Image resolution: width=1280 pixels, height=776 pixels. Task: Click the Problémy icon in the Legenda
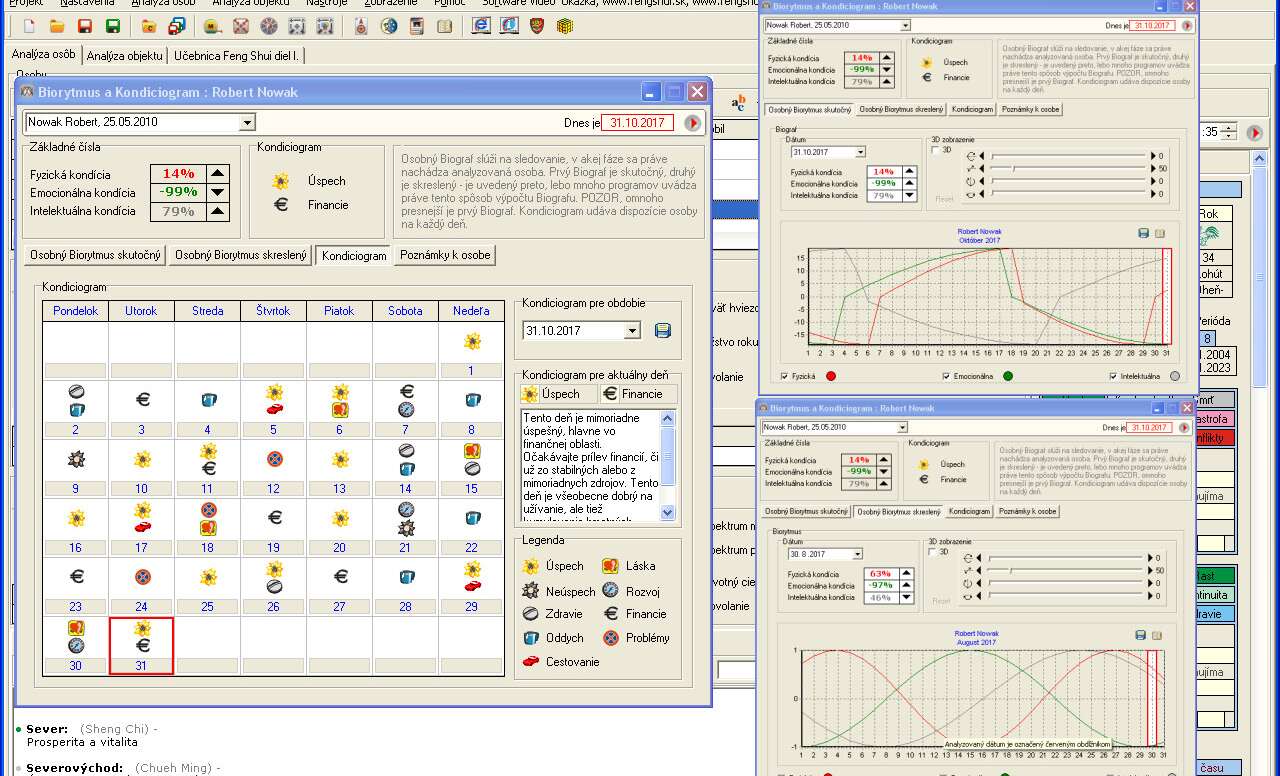point(610,638)
